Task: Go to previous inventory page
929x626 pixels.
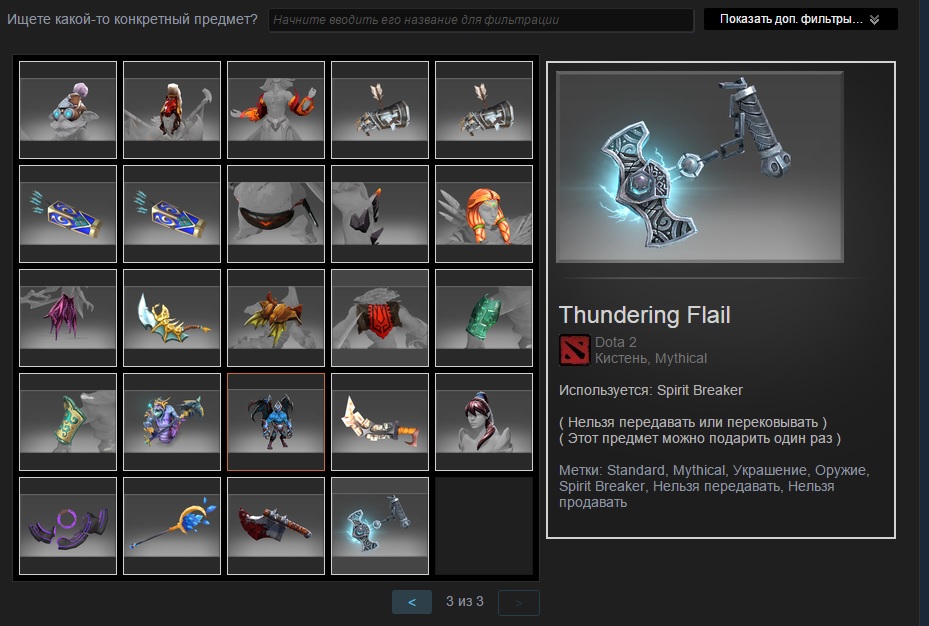Action: click(x=412, y=602)
